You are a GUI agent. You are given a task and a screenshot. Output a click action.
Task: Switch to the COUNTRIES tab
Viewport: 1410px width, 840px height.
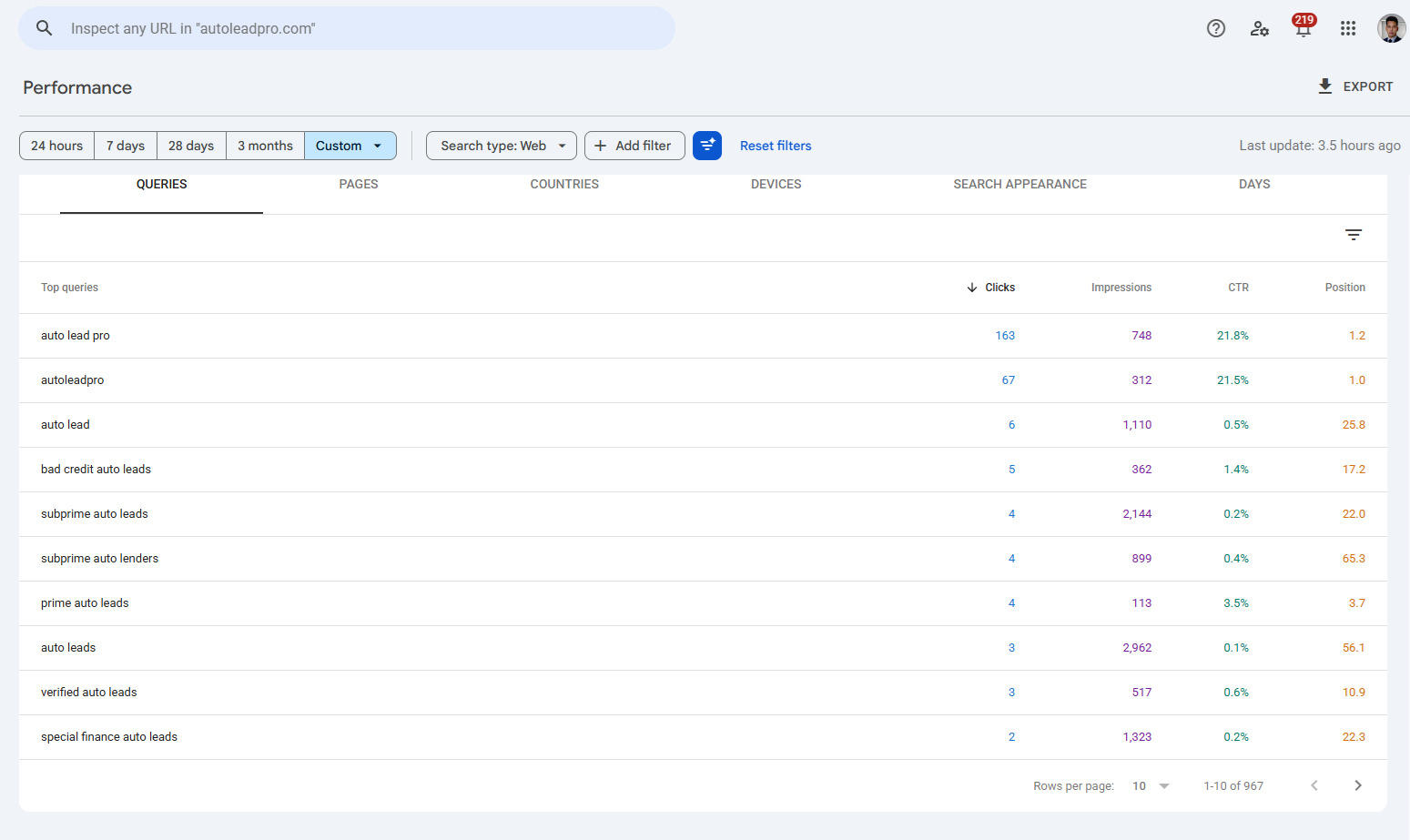coord(564,185)
